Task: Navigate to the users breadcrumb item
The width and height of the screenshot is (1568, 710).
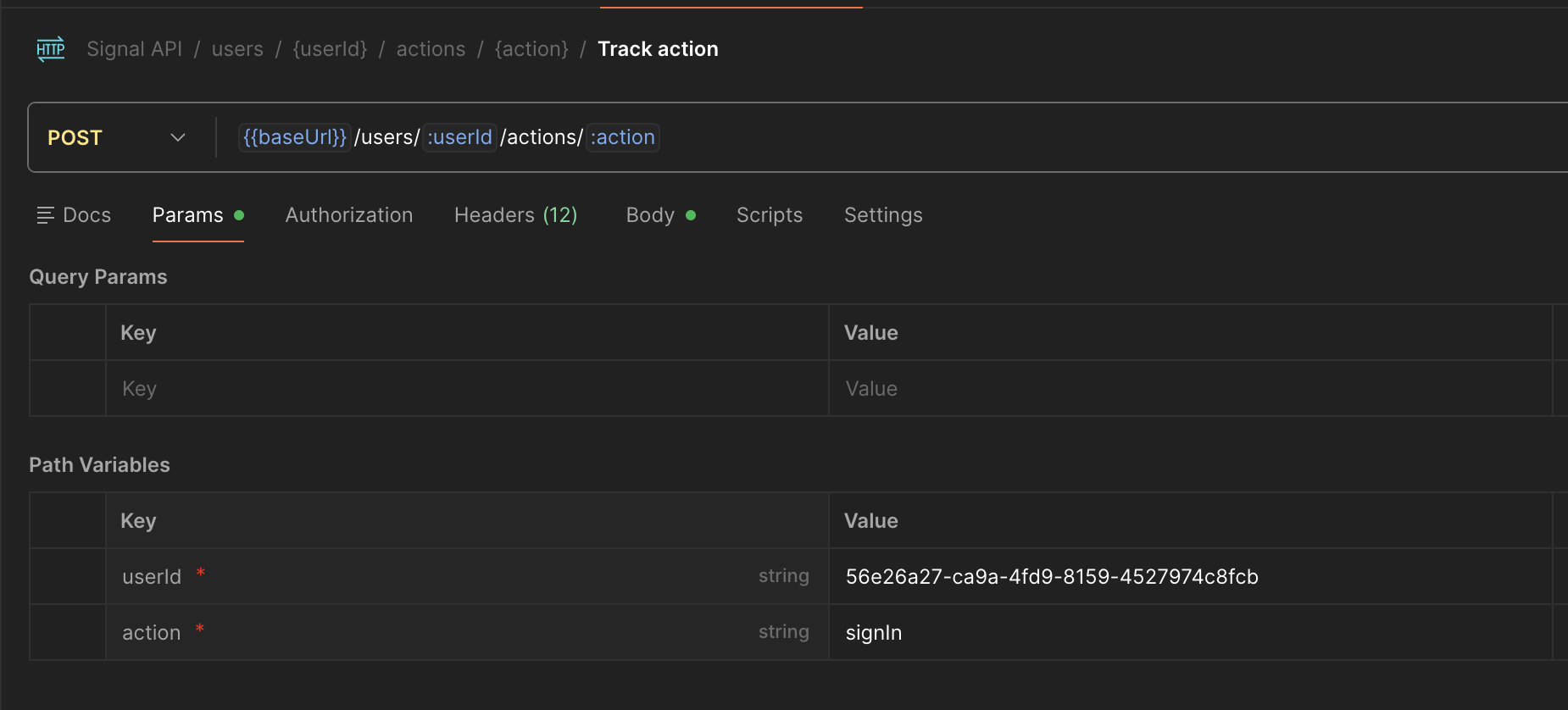Action: click(237, 48)
